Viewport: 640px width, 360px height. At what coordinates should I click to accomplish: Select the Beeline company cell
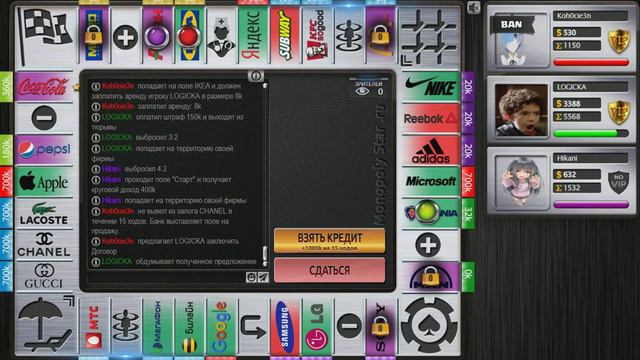click(189, 326)
